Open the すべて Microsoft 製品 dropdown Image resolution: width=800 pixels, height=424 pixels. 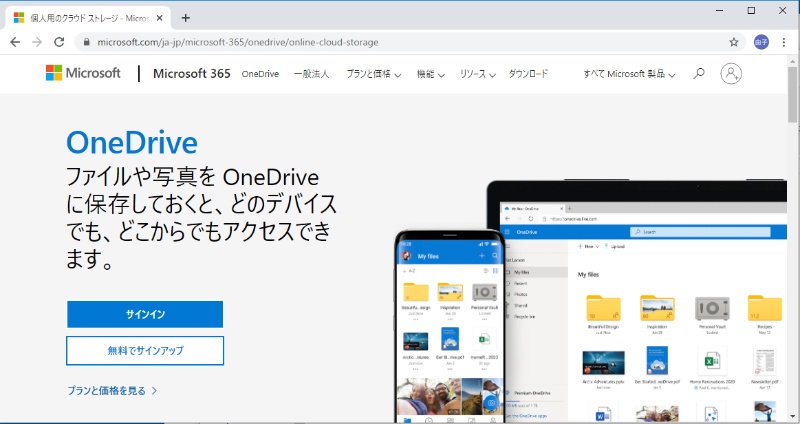click(x=629, y=74)
